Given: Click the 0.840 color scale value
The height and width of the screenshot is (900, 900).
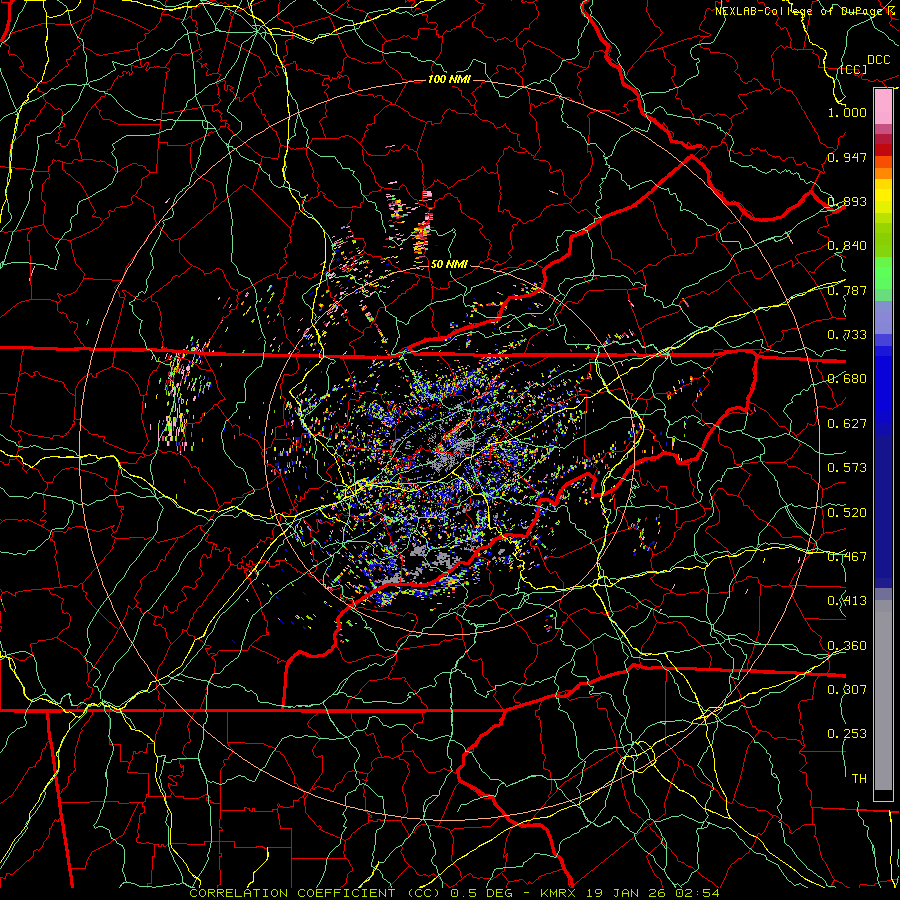Looking at the screenshot, I should point(847,246).
